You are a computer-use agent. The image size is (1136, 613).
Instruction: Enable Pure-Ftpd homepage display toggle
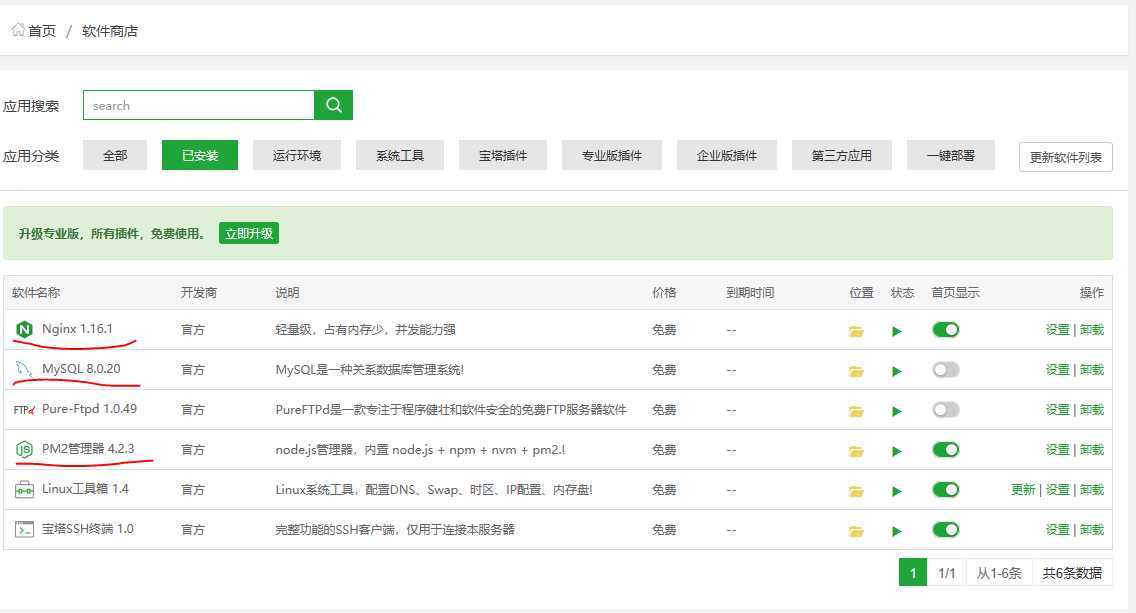point(945,409)
